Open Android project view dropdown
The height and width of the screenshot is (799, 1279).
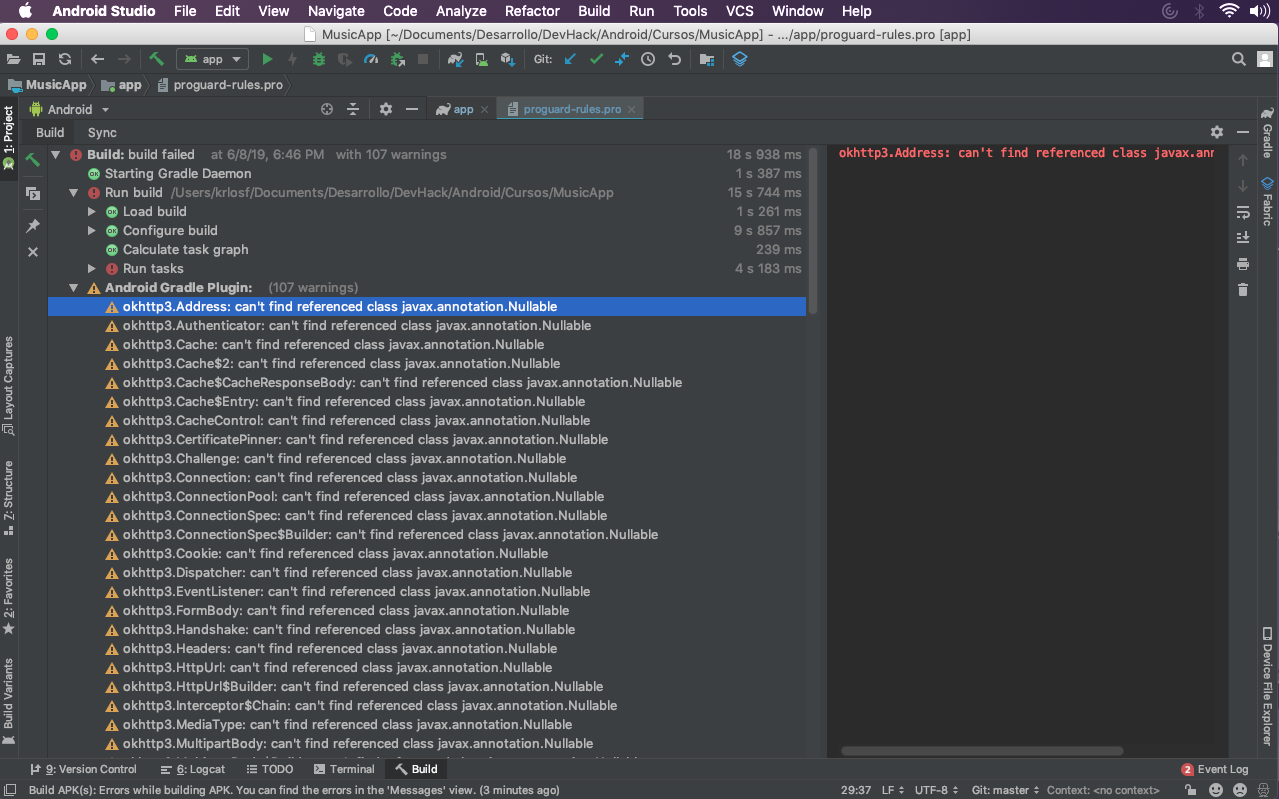tap(69, 109)
